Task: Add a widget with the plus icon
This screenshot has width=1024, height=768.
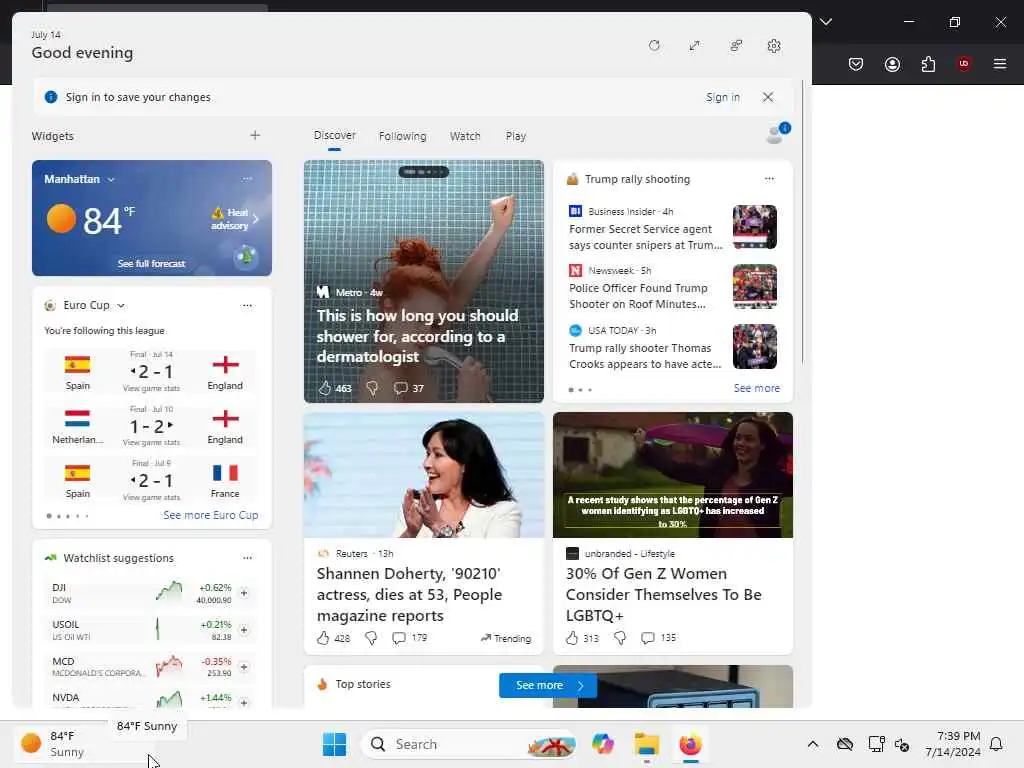Action: pos(255,135)
